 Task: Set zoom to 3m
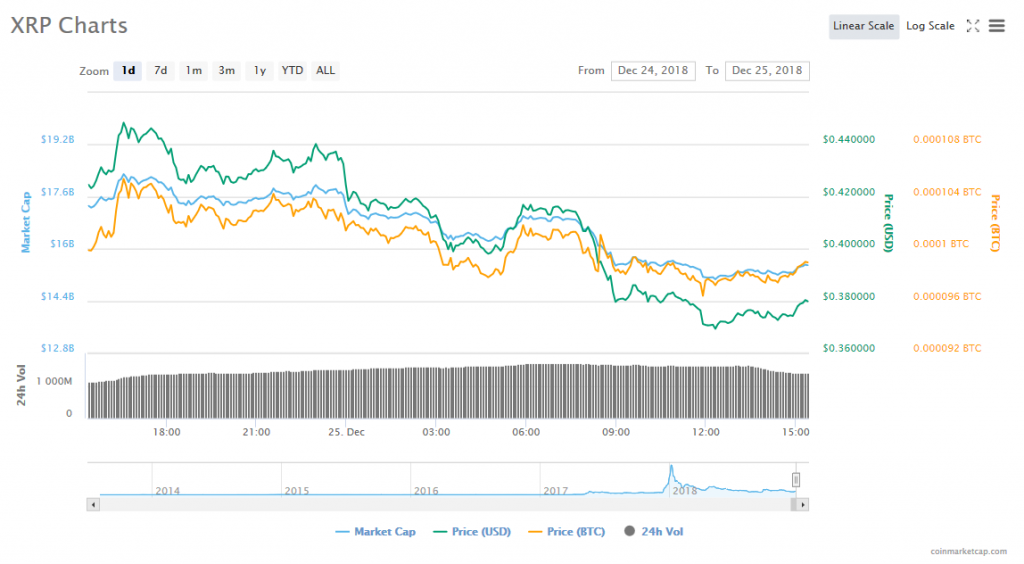coord(227,70)
